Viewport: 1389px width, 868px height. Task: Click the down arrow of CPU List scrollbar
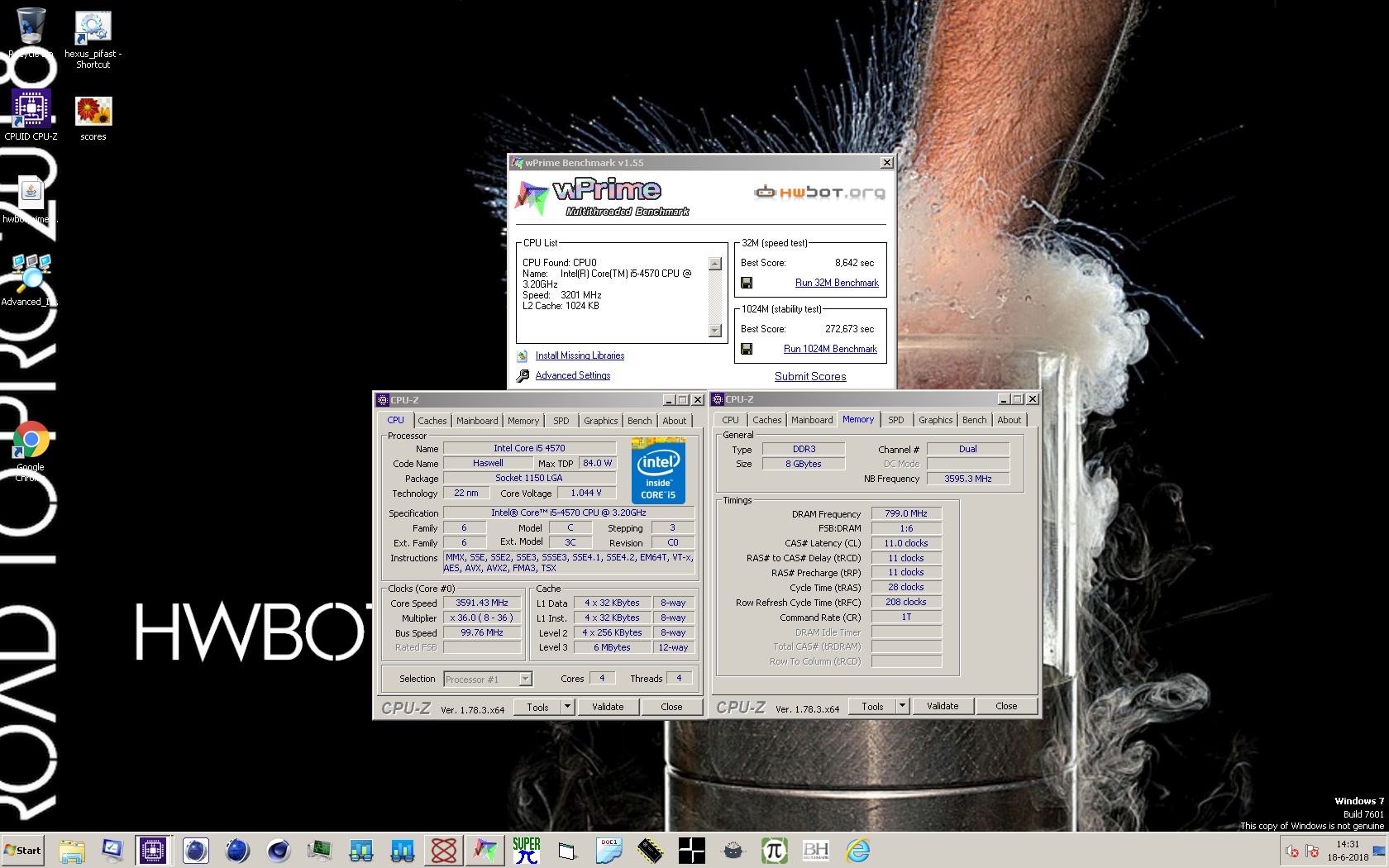[715, 331]
